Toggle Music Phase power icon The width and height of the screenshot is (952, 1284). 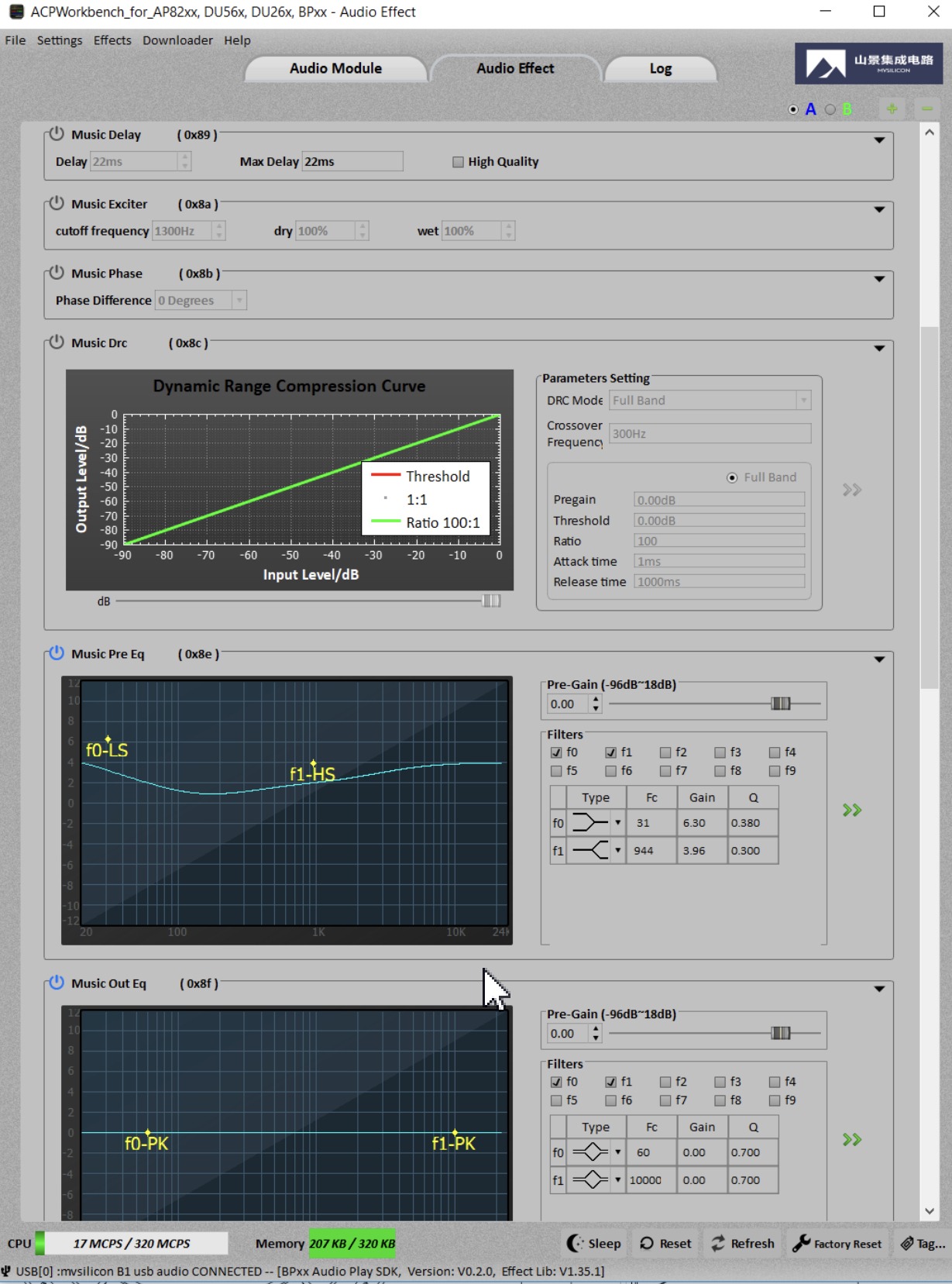click(57, 273)
